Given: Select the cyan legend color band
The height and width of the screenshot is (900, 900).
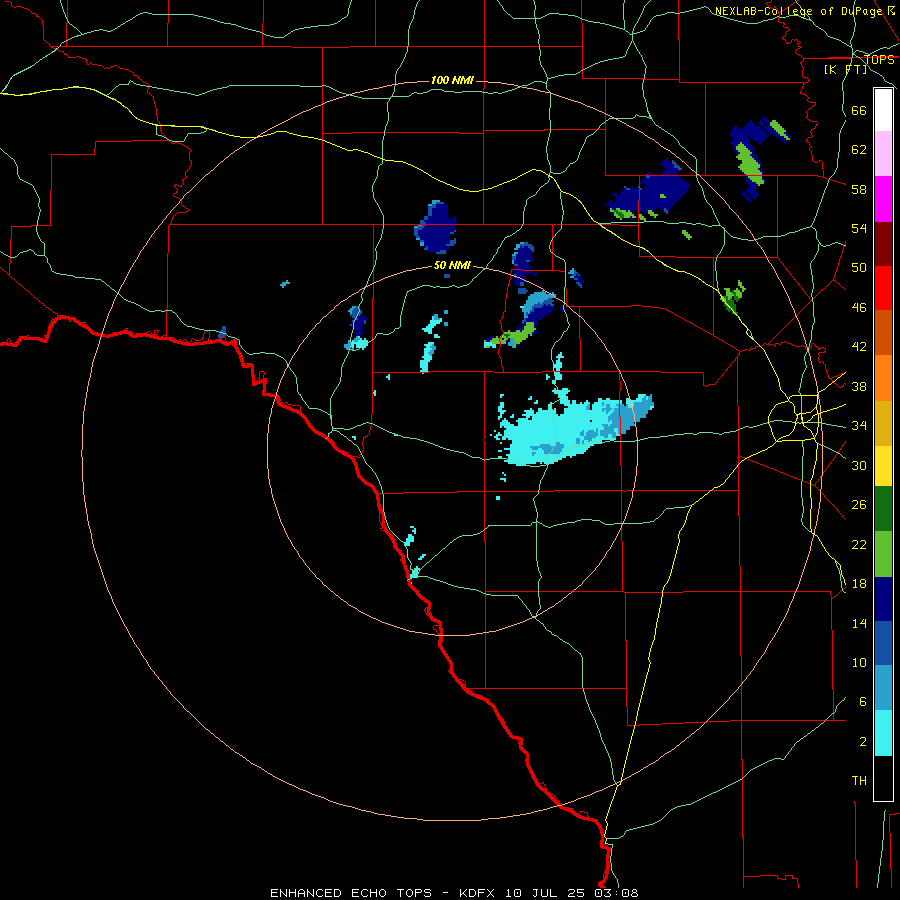Looking at the screenshot, I should coord(883,733).
